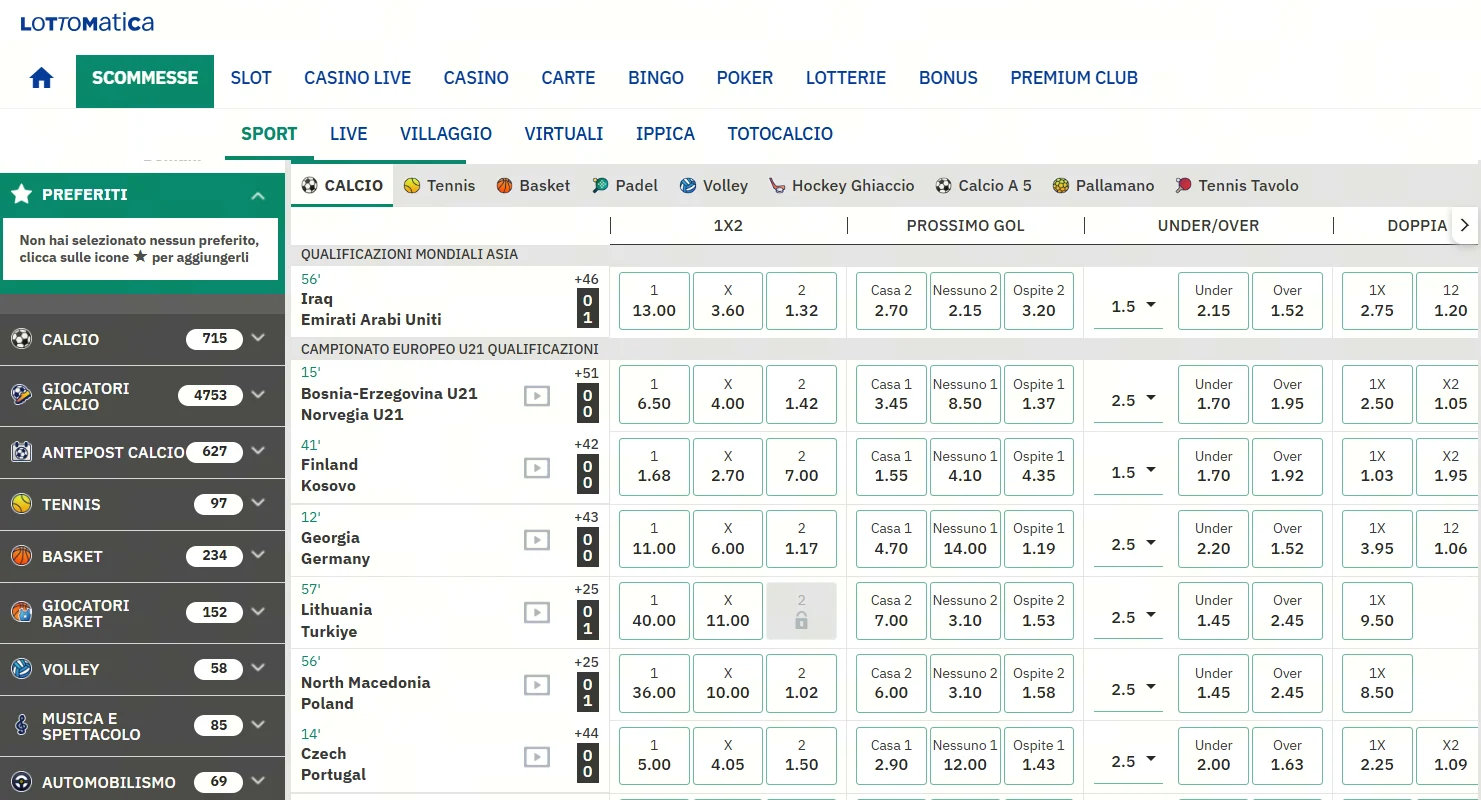Viewport: 1481px width, 800px height.
Task: Expand the CALCIO category in sidebar
Action: (258, 339)
